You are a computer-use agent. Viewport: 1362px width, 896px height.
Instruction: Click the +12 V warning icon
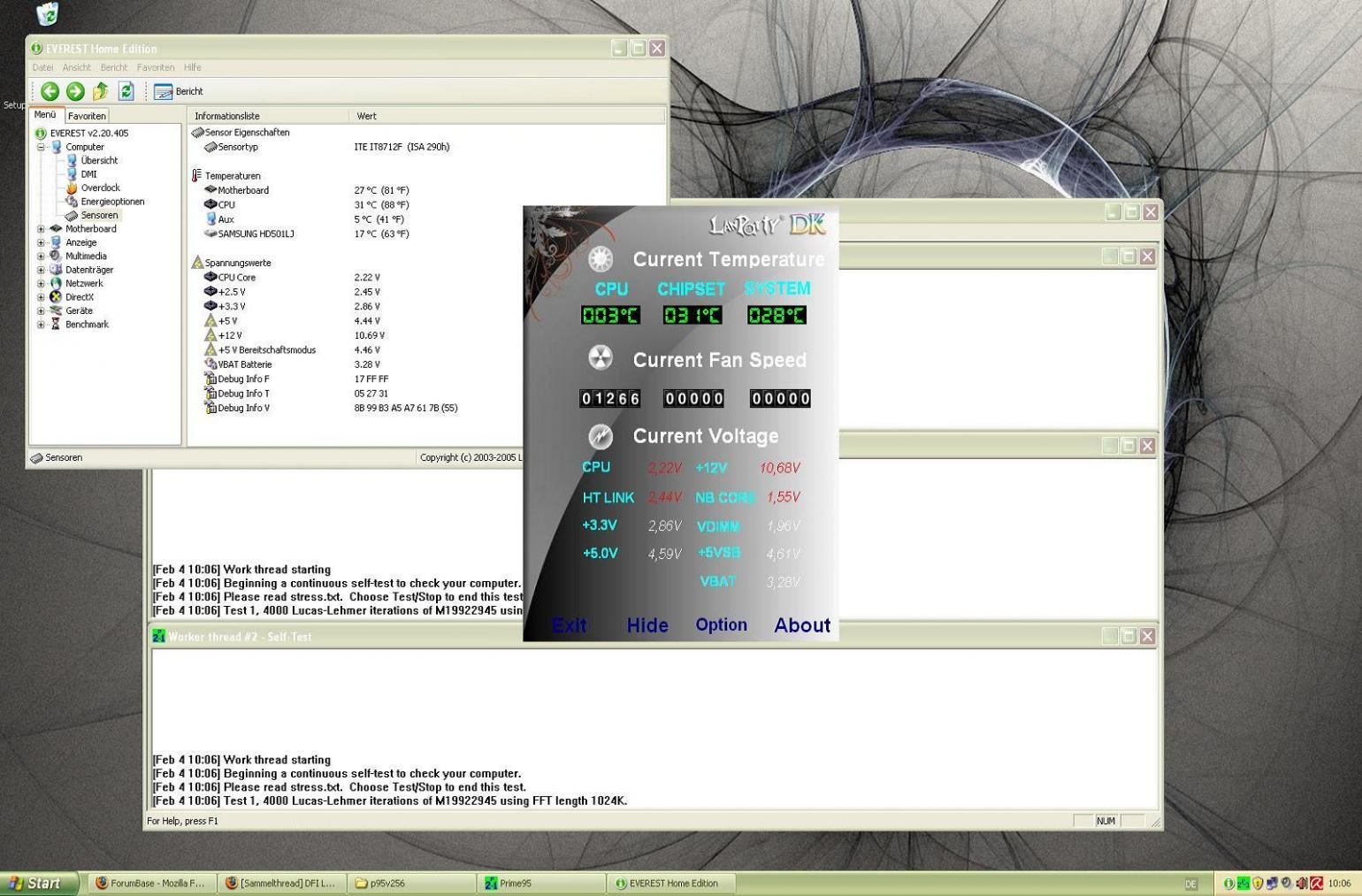click(x=210, y=335)
